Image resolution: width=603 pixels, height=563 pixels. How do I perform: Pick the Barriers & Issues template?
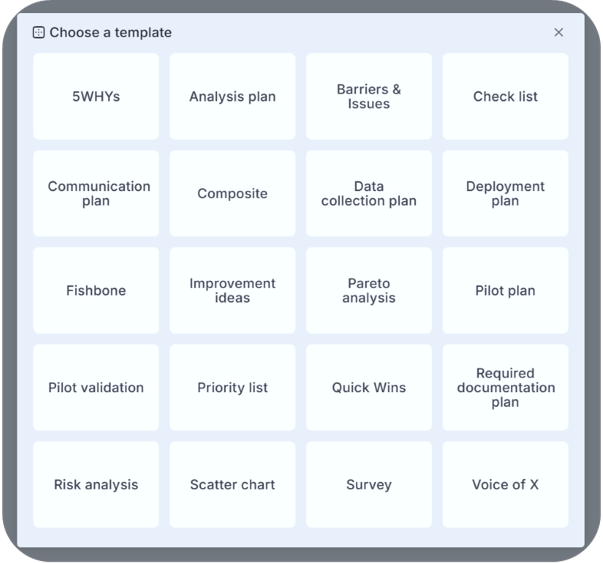coord(369,97)
